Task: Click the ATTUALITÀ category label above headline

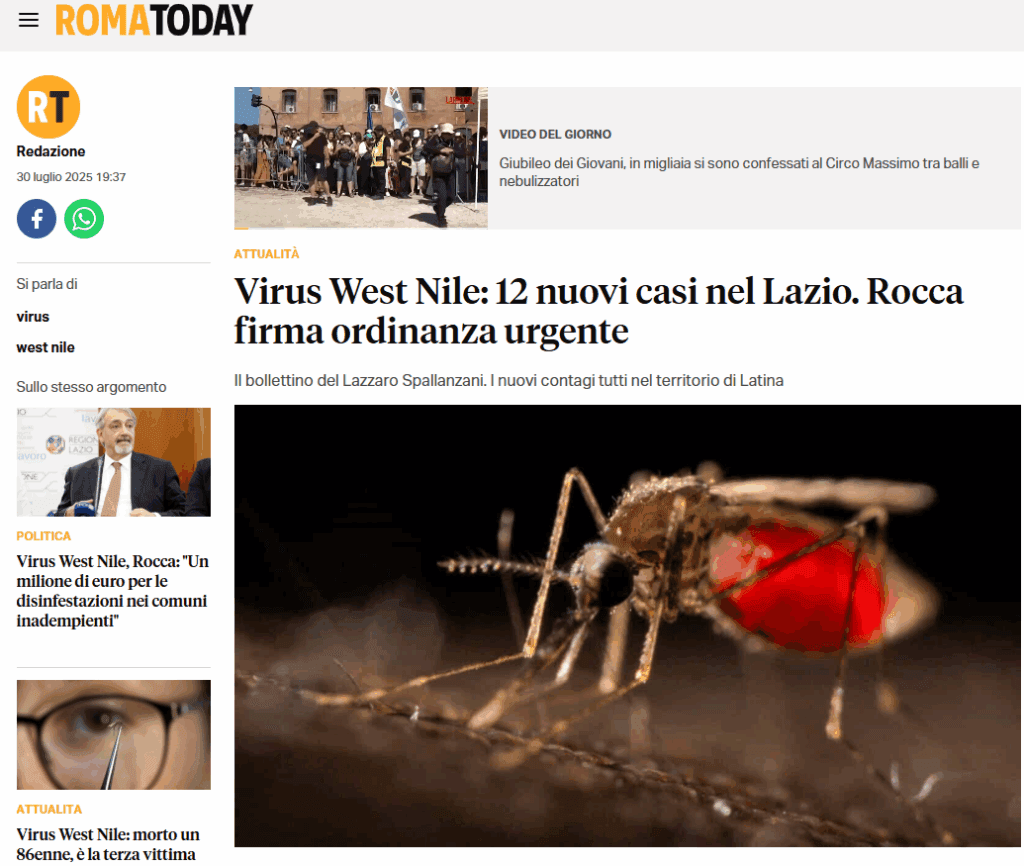Action: pos(266,254)
